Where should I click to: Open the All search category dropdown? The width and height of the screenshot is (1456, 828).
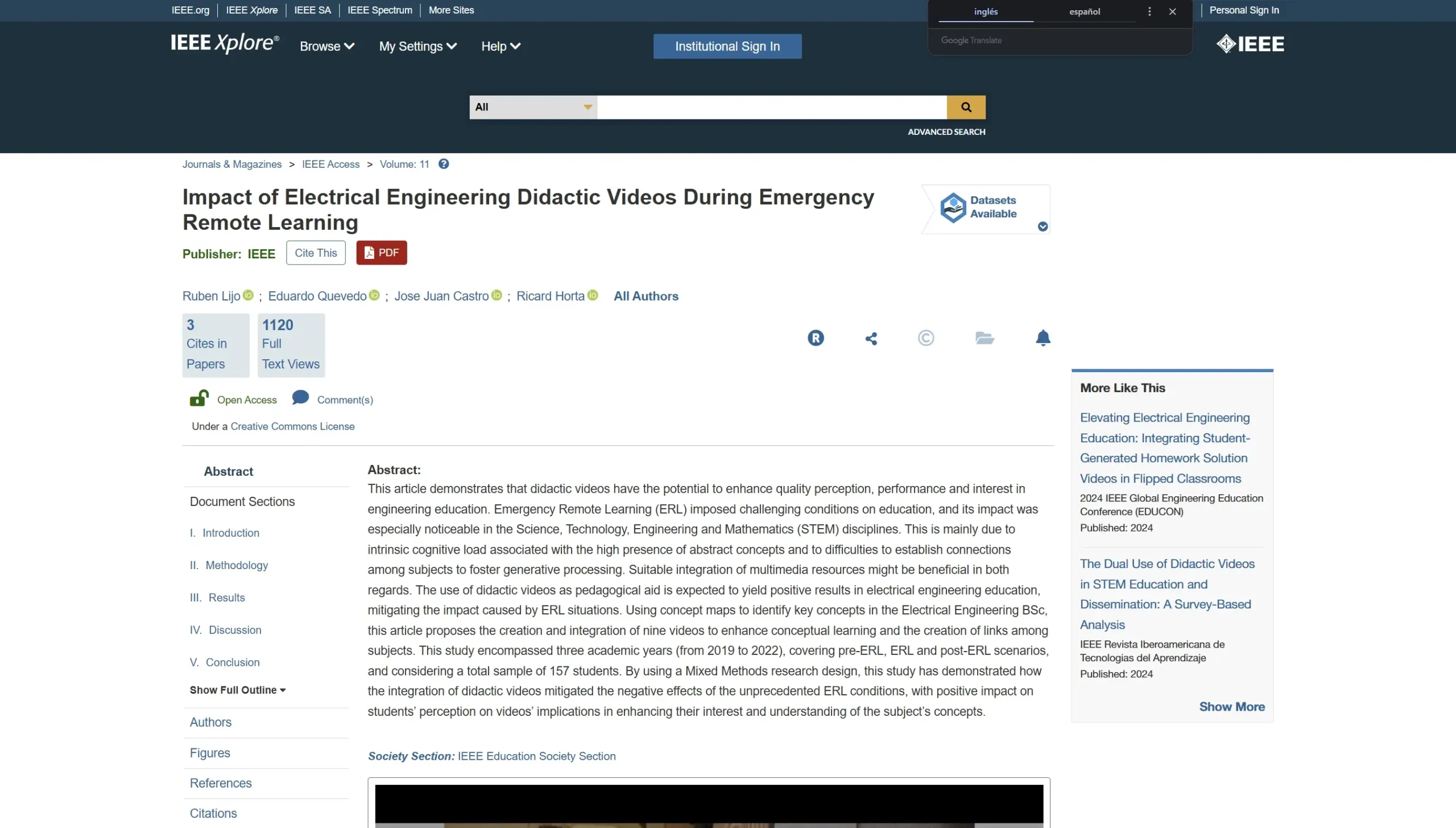click(533, 107)
